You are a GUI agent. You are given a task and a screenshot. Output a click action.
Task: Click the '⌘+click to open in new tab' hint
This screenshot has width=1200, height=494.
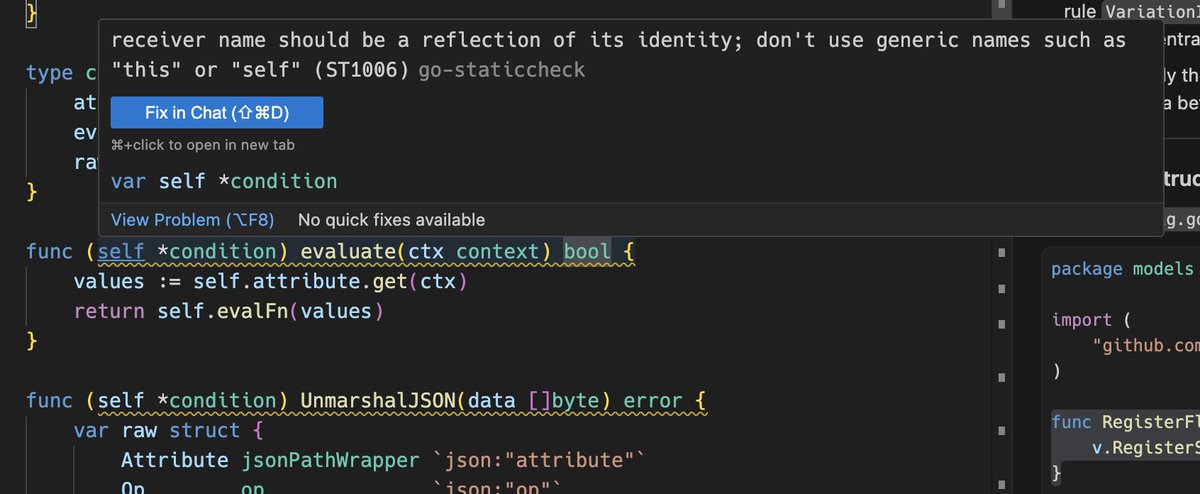[x=203, y=146]
